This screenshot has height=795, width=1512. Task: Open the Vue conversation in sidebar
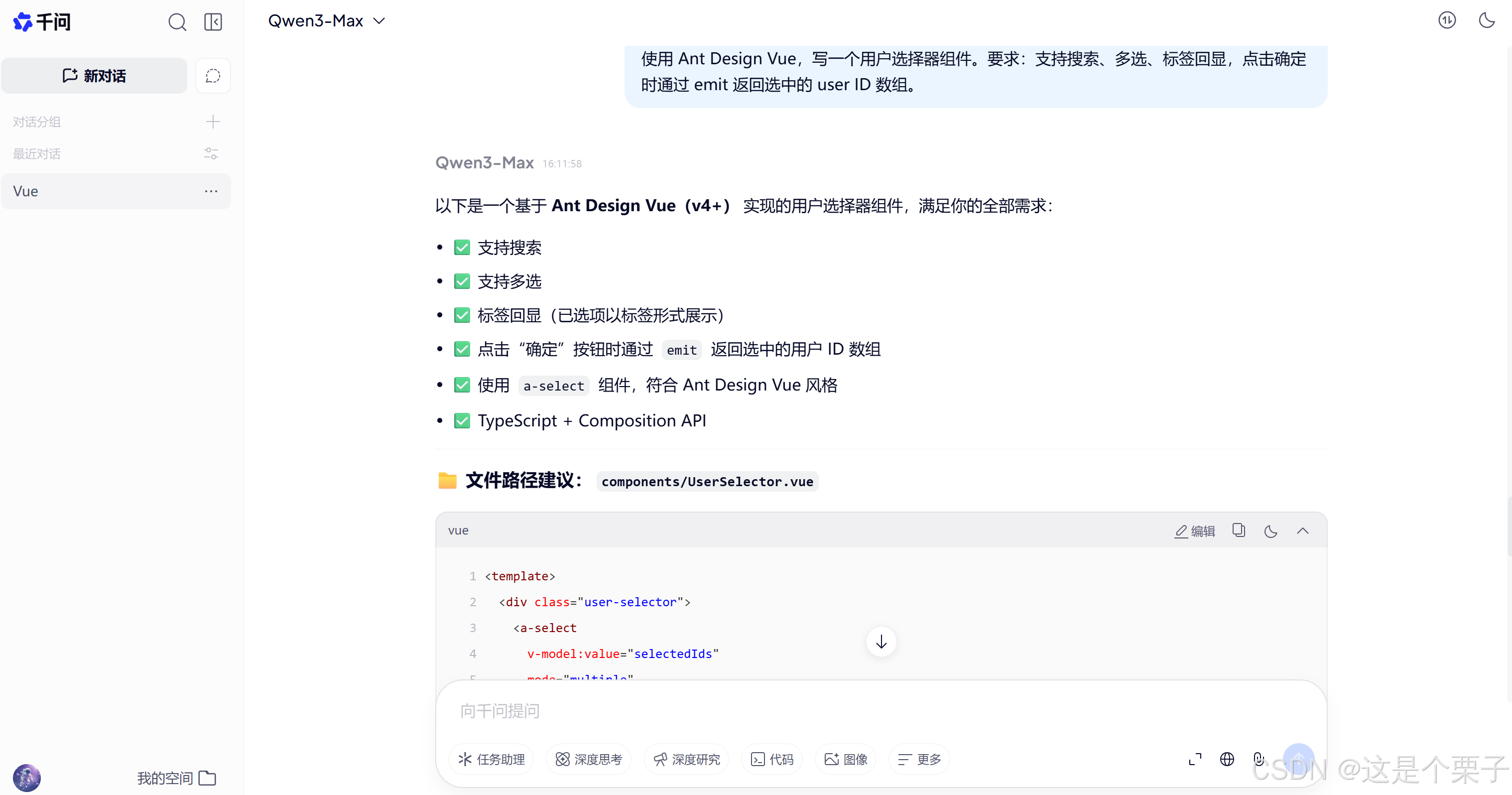[94, 191]
